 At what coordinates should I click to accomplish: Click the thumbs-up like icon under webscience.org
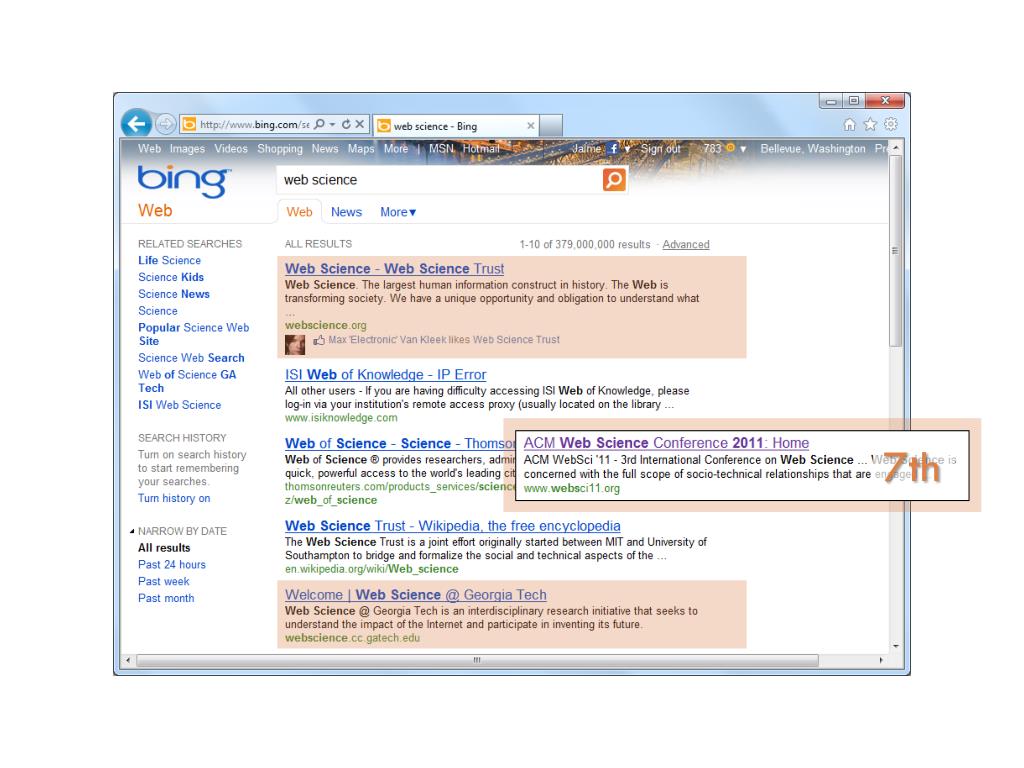point(319,340)
